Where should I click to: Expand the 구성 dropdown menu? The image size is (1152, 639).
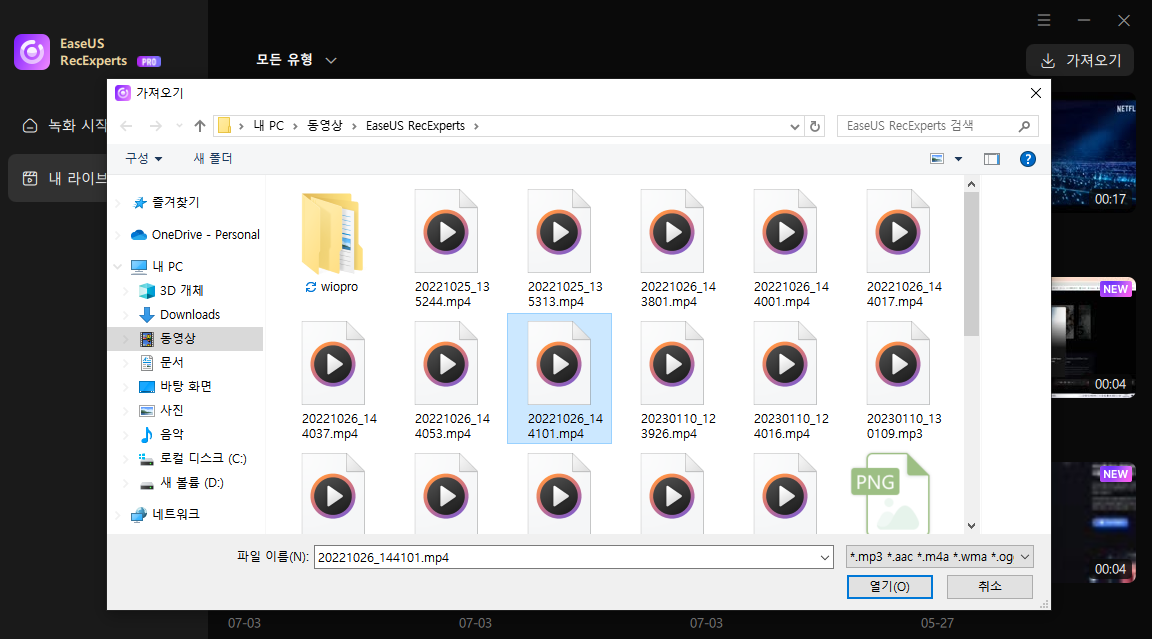pos(137,158)
